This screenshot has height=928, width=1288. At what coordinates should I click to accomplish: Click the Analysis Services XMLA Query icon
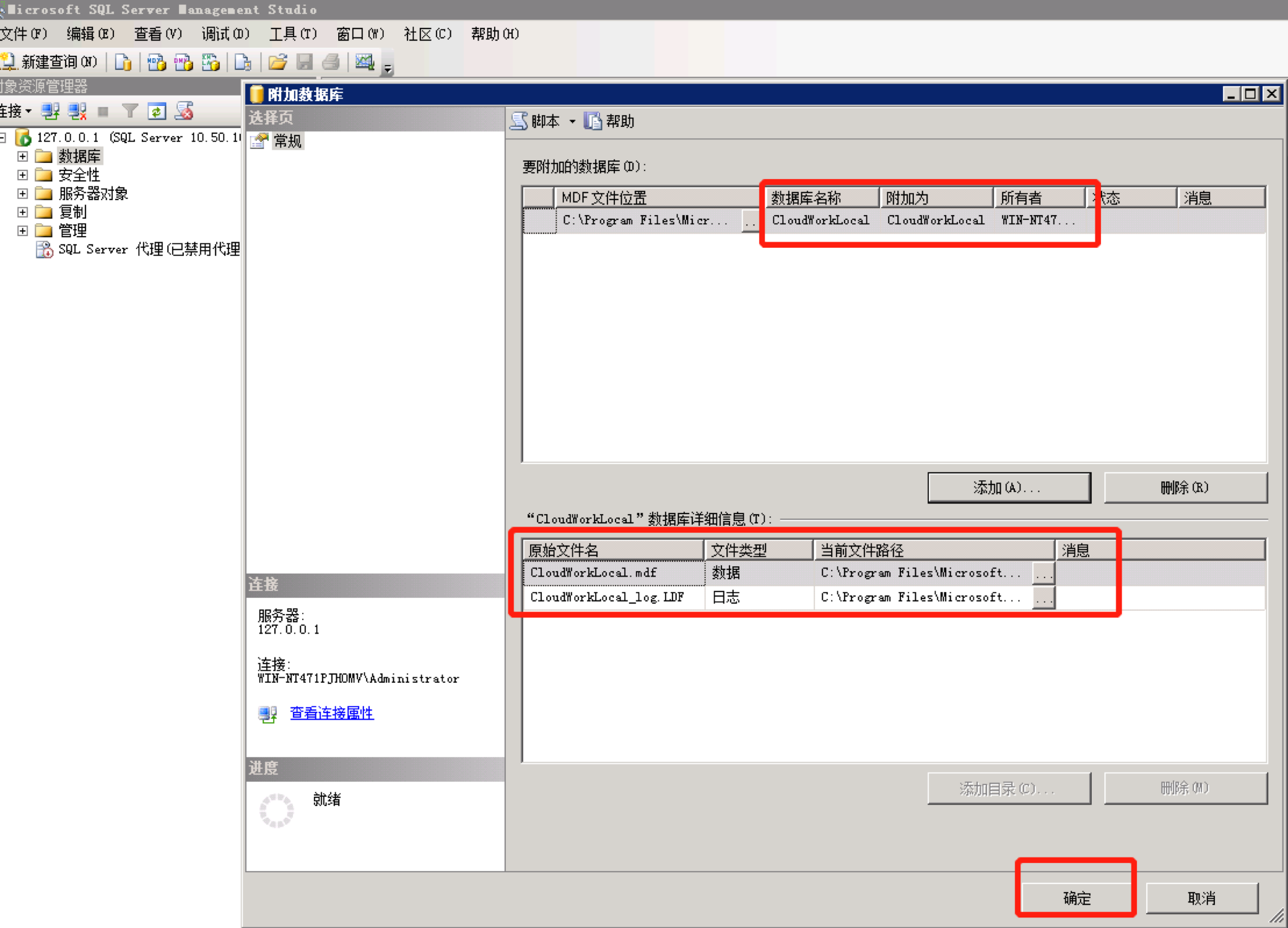pyautogui.click(x=211, y=62)
